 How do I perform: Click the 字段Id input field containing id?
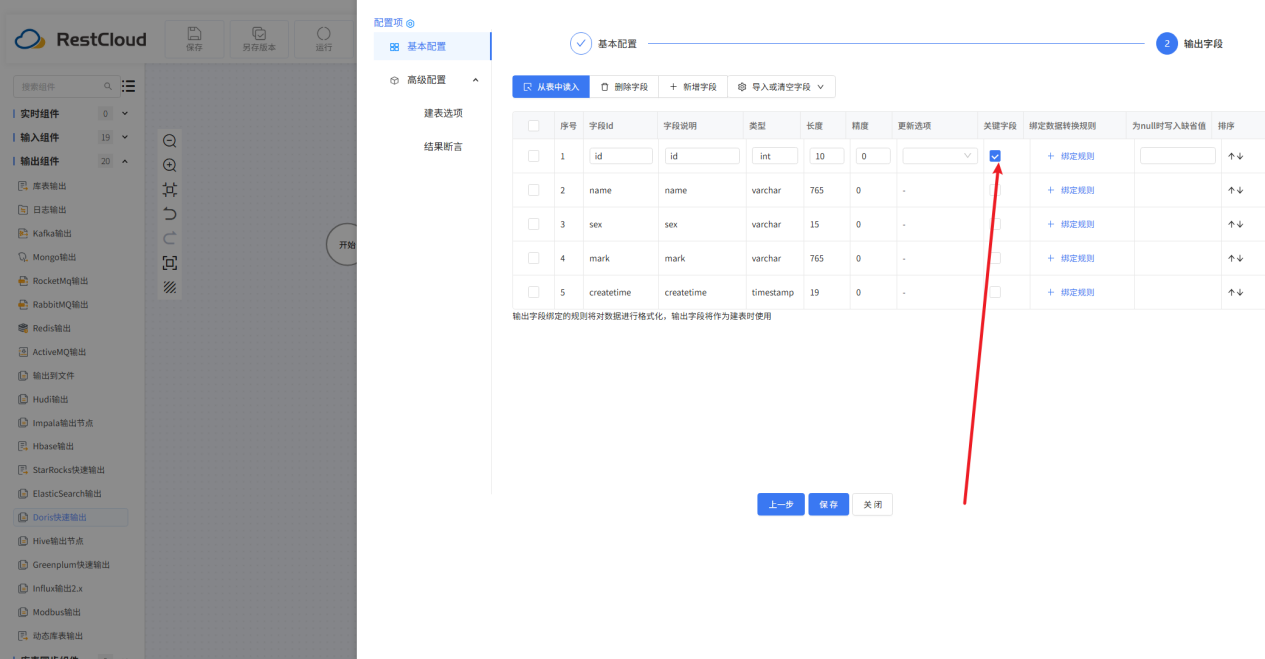(620, 156)
